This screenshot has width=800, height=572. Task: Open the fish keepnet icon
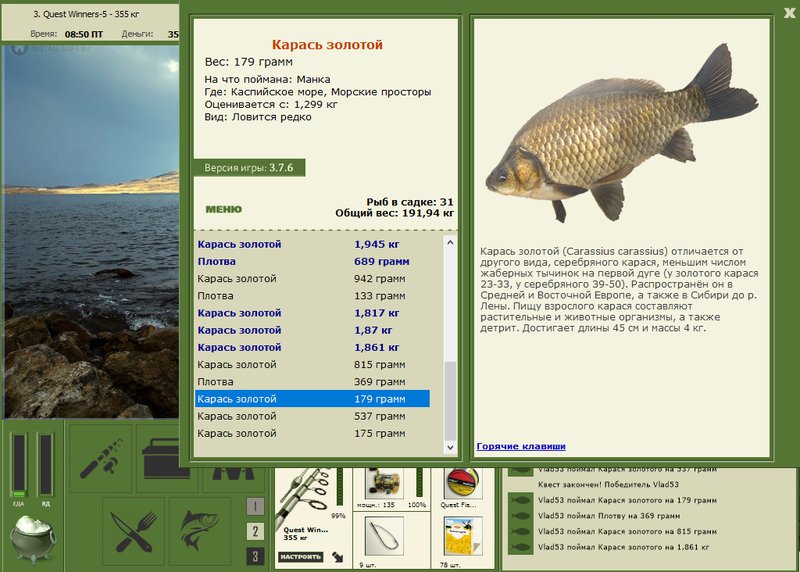click(x=200, y=532)
